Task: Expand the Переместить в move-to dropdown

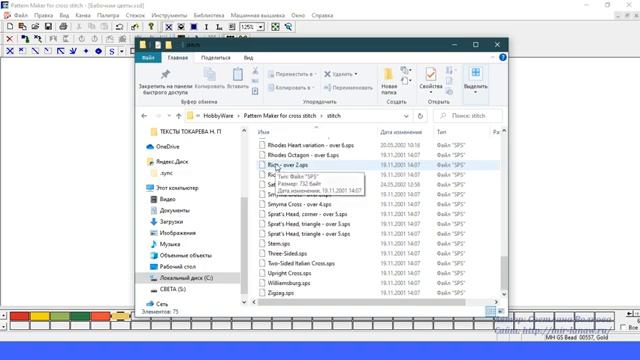Action: (316, 74)
